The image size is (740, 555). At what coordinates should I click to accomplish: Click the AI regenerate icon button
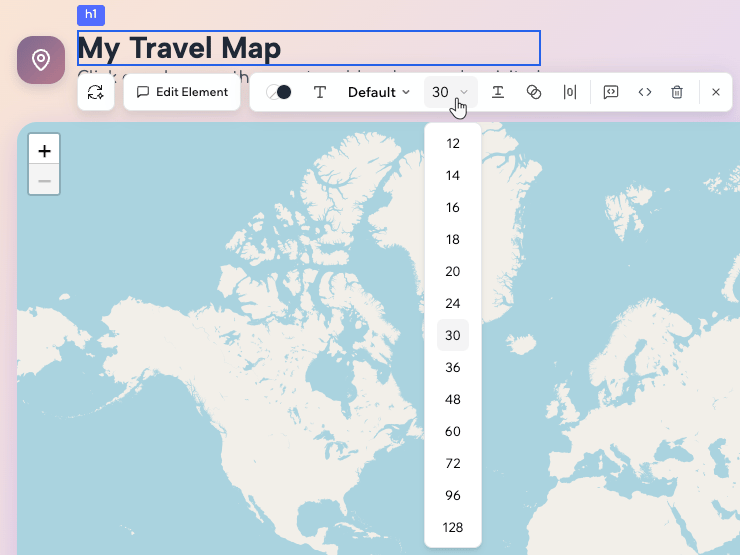[96, 92]
